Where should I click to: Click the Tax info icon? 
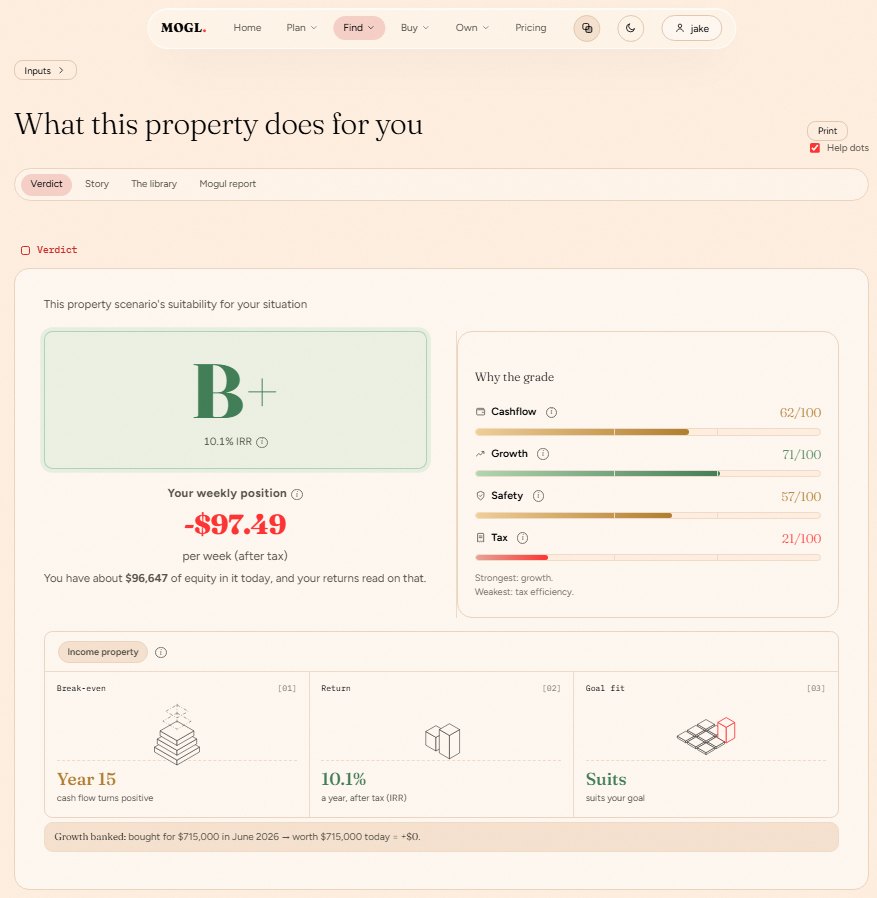522,538
